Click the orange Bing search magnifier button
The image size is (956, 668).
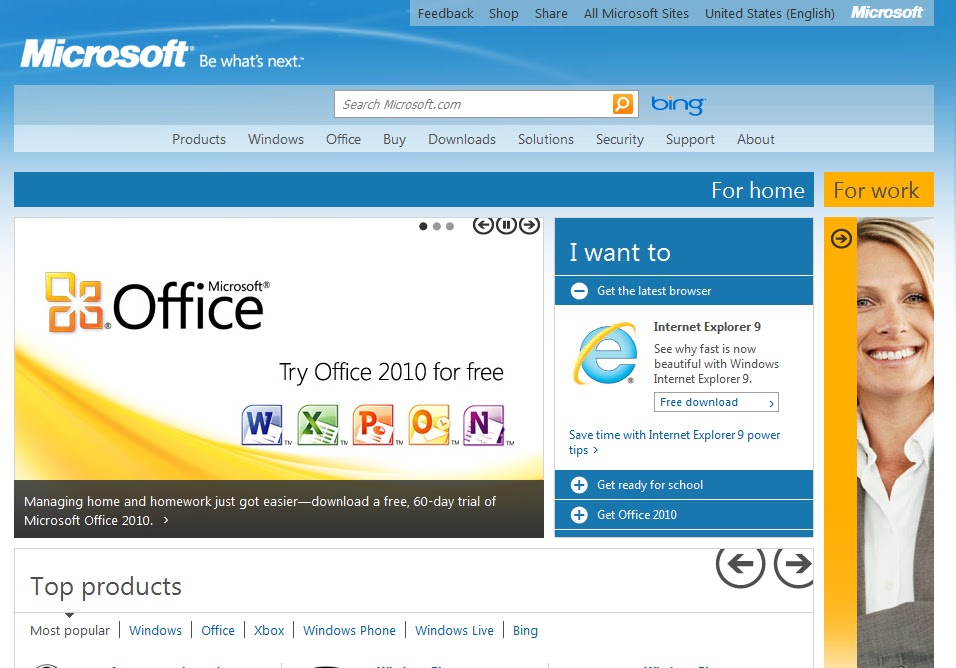point(622,104)
